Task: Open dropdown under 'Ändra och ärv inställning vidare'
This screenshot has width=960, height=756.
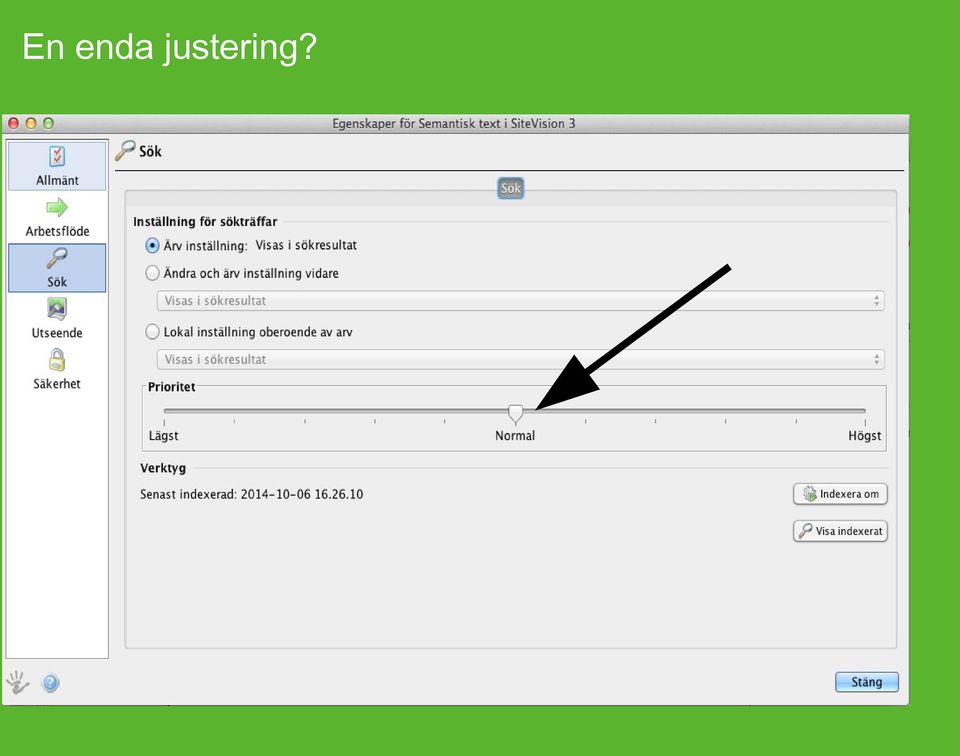Action: pos(520,301)
